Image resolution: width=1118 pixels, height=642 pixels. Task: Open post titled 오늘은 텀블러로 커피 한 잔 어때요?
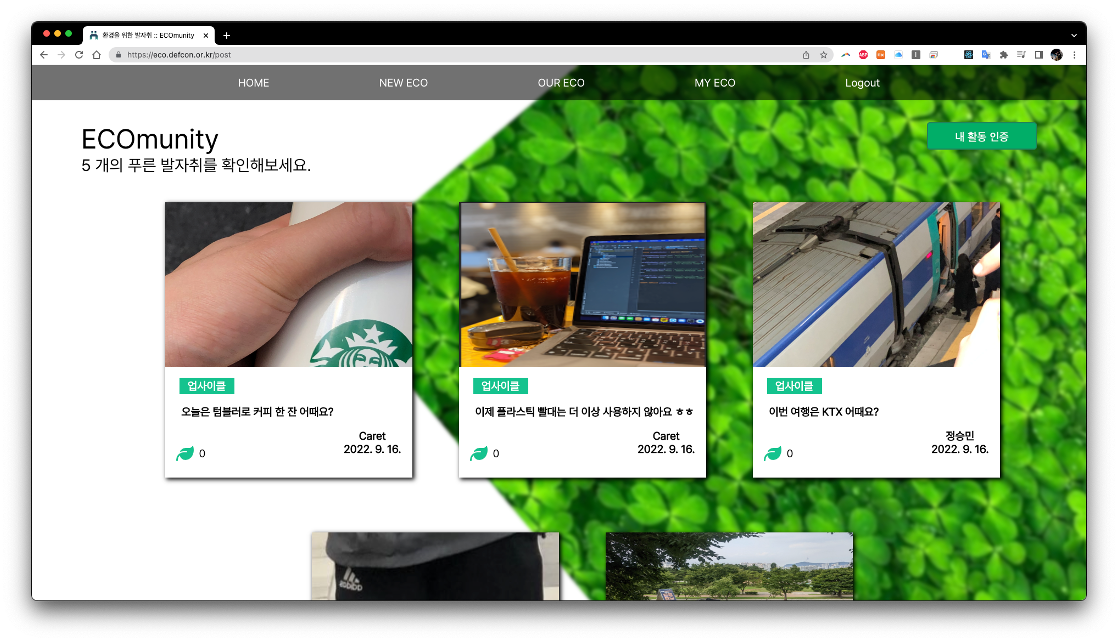(257, 412)
